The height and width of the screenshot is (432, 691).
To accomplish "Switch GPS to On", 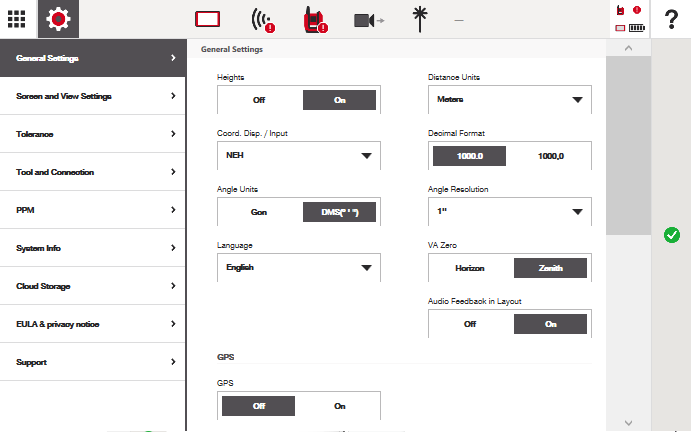I will pyautogui.click(x=339, y=406).
